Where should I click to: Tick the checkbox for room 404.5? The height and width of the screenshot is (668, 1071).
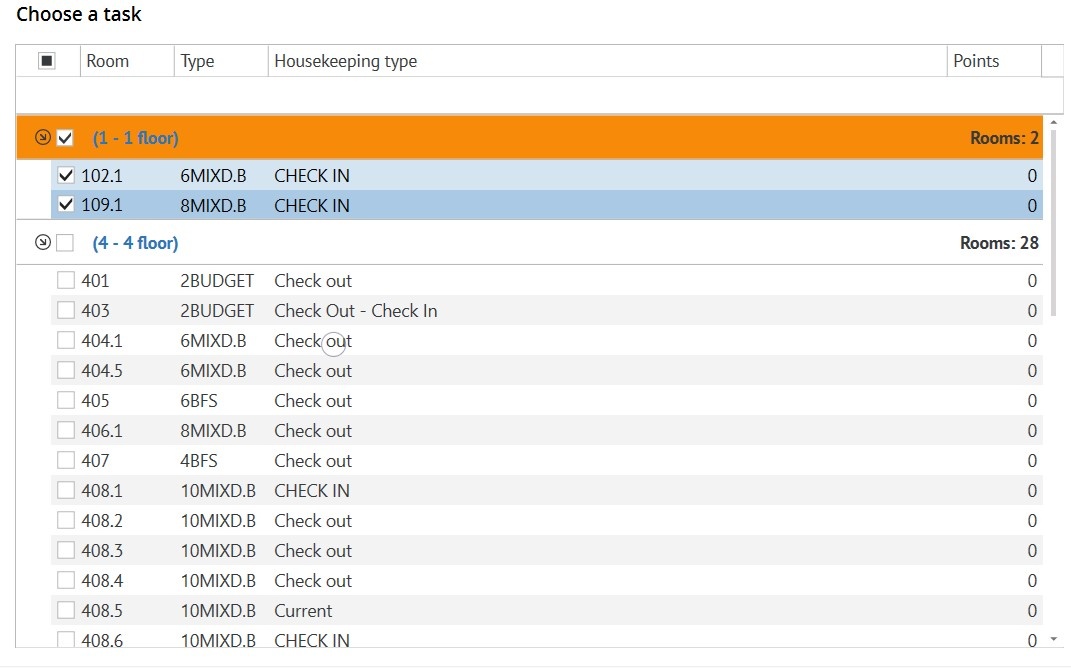[x=66, y=370]
